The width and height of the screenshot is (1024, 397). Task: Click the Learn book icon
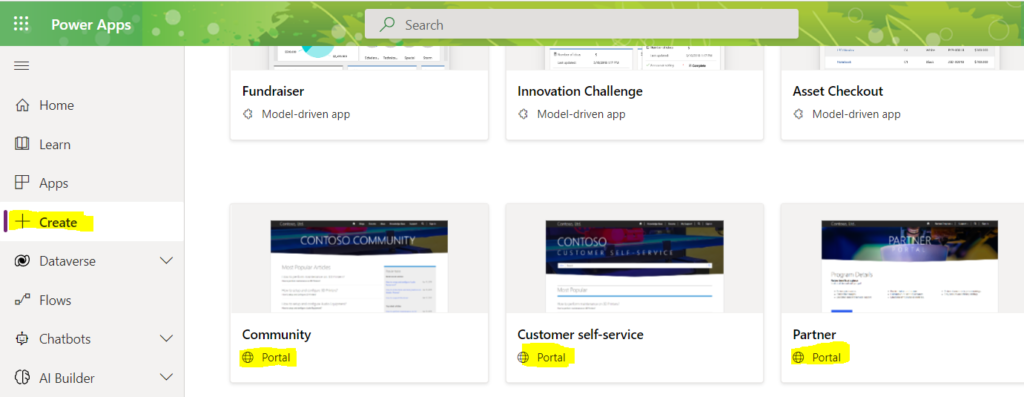click(22, 144)
